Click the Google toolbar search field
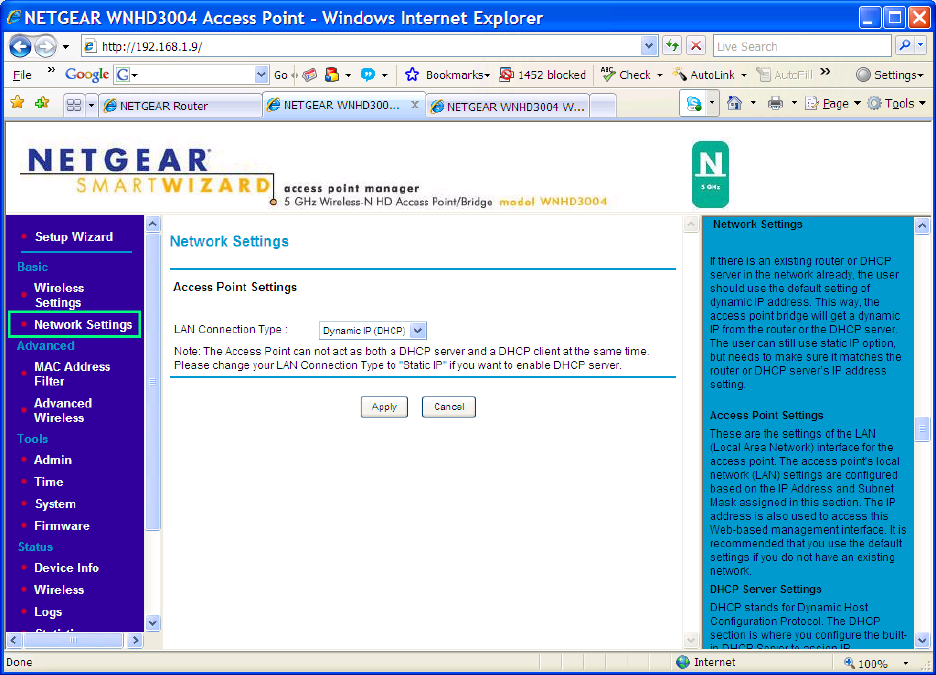Image resolution: width=936 pixels, height=675 pixels. coord(191,75)
